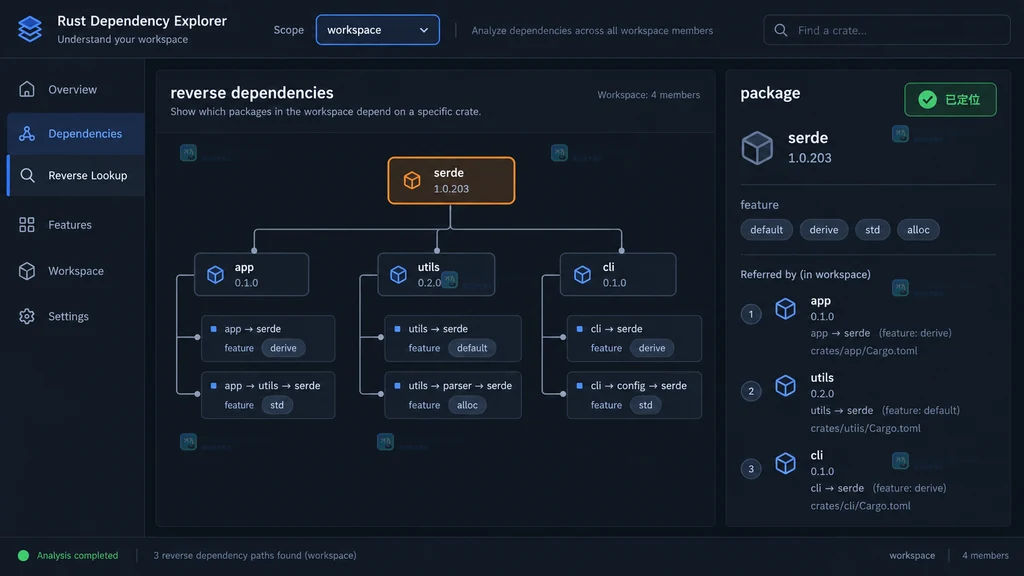
Task: Open the Features grid icon
Action: (27, 225)
